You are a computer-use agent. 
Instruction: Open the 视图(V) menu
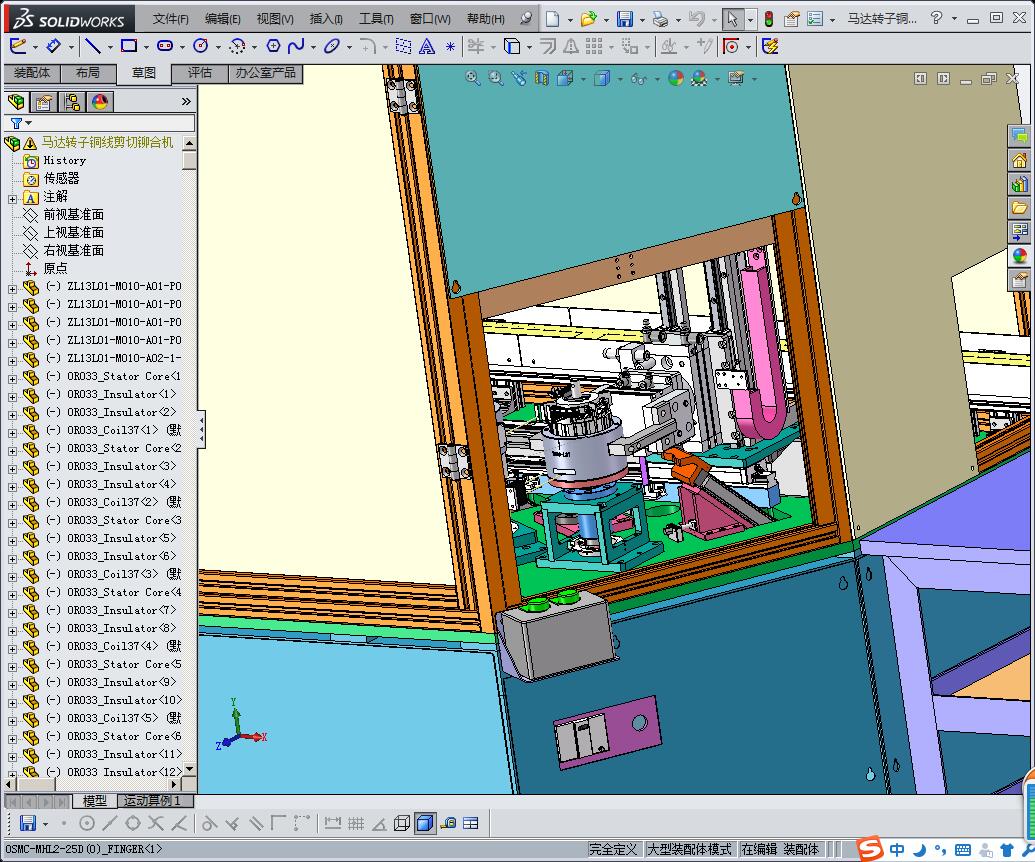point(275,18)
